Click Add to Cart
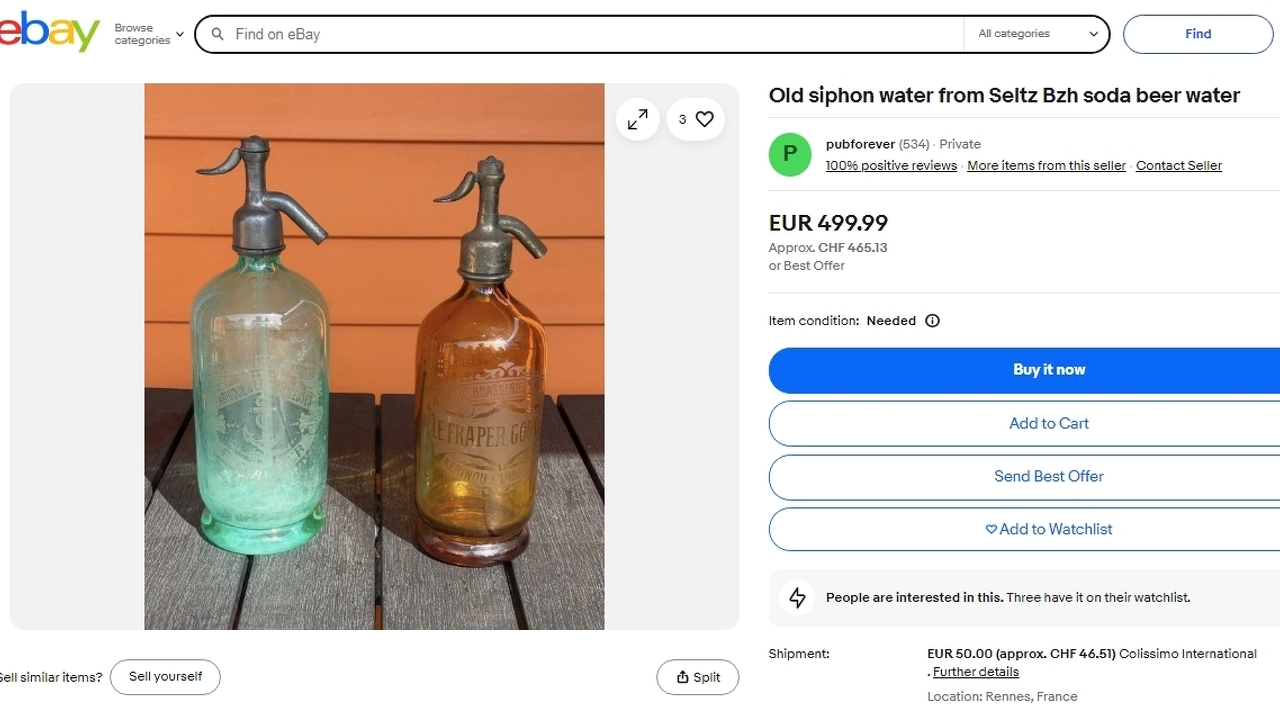The width and height of the screenshot is (1280, 720). [x=1048, y=423]
